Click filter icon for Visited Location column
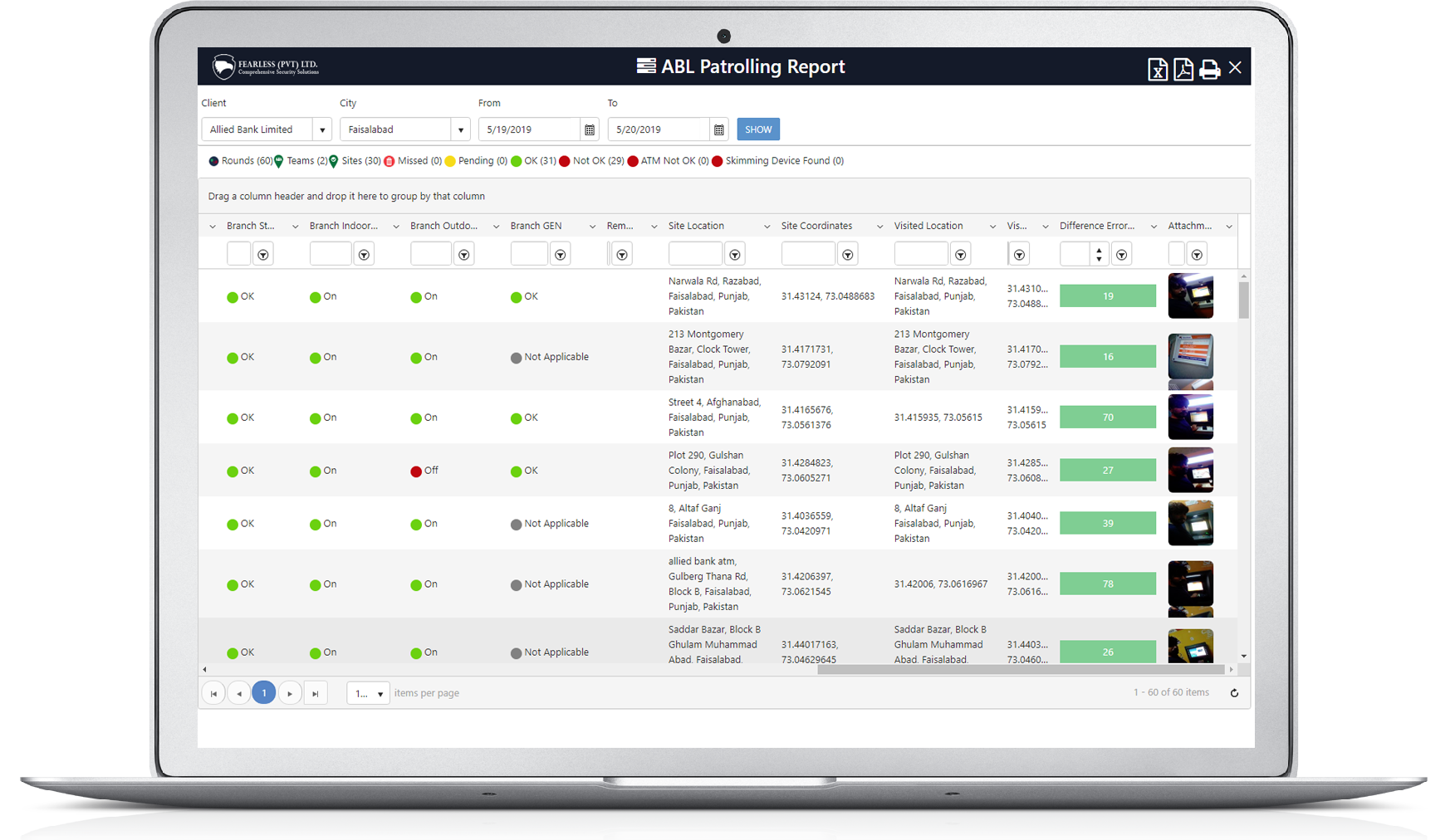This screenshot has height=840, width=1455. point(961,255)
